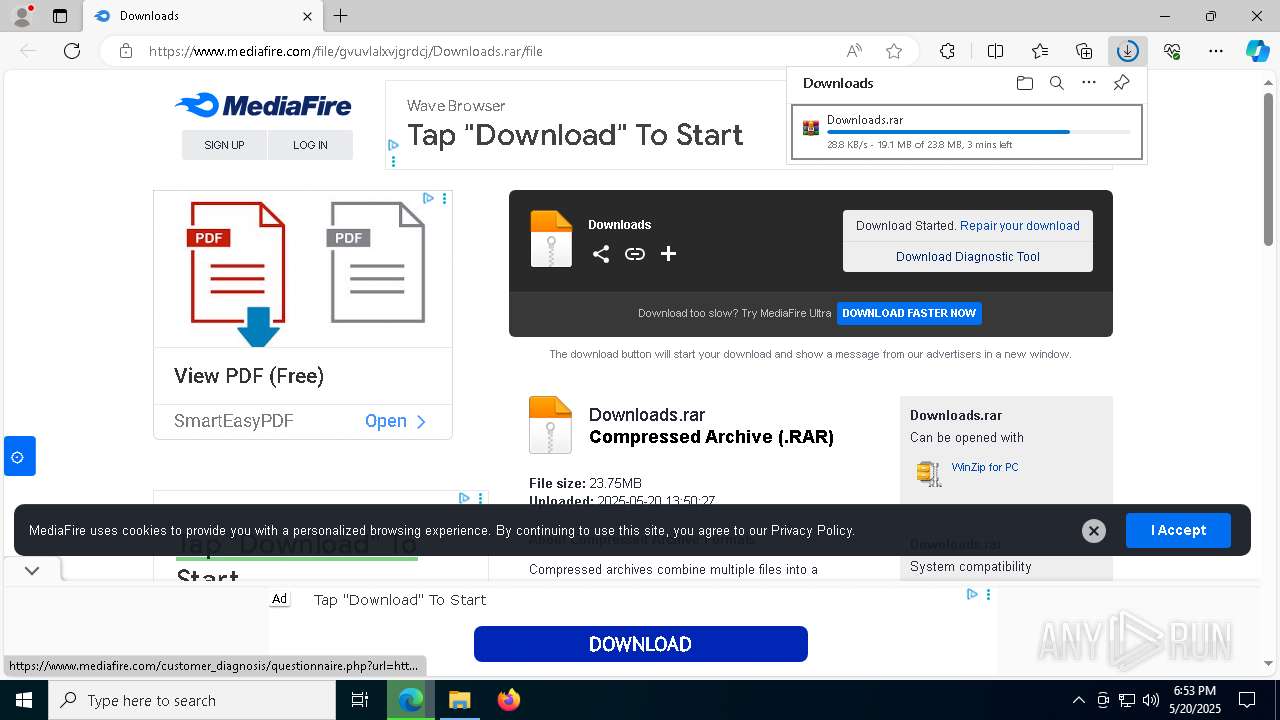Click the blue privacy settings side icon
This screenshot has height=720, width=1280.
pos(20,456)
